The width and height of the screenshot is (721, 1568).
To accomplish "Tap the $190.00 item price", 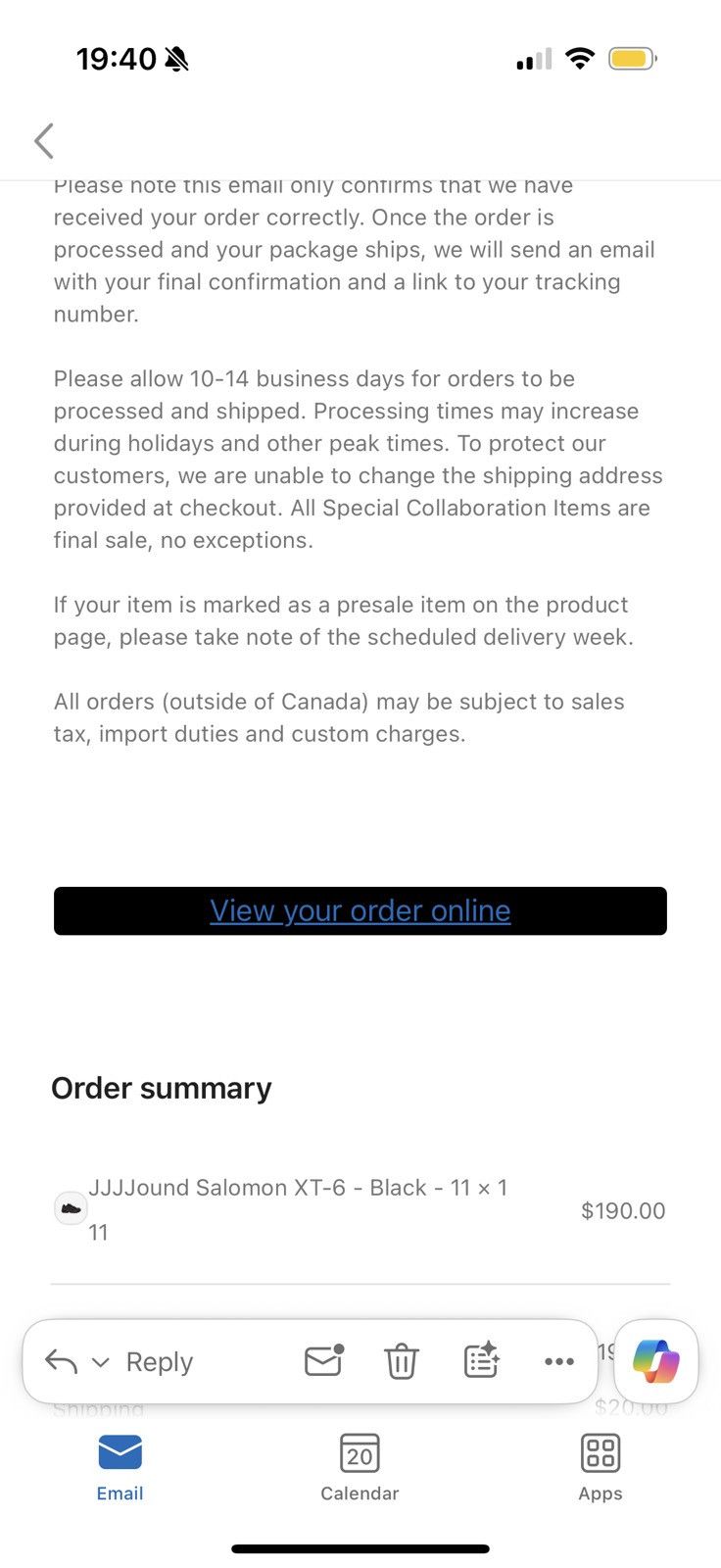I will 623,1210.
